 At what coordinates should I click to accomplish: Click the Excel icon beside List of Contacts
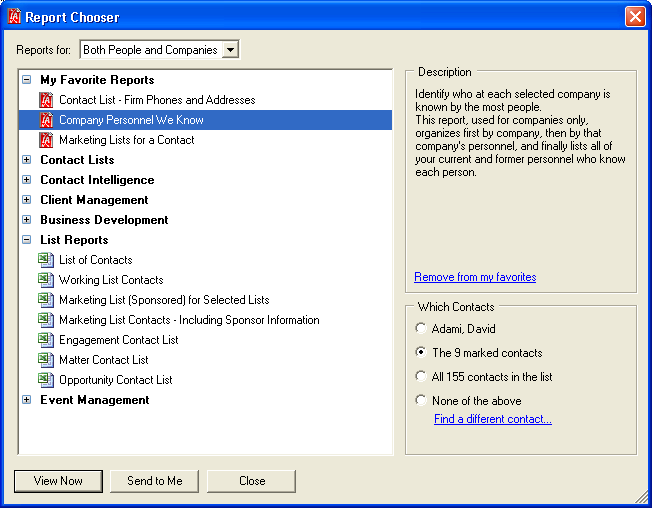(x=46, y=260)
